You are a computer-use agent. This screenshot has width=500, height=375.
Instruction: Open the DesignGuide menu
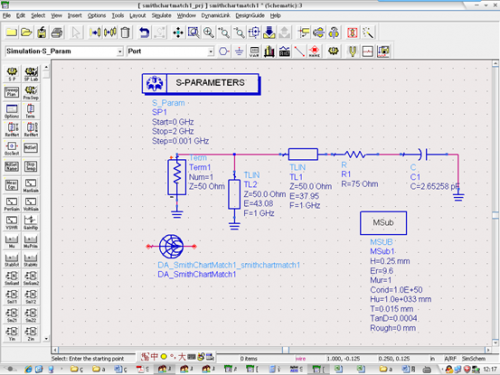(x=250, y=15)
